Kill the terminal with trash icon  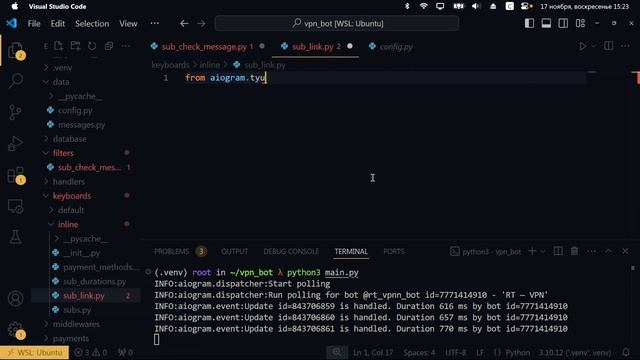pyautogui.click(x=574, y=251)
